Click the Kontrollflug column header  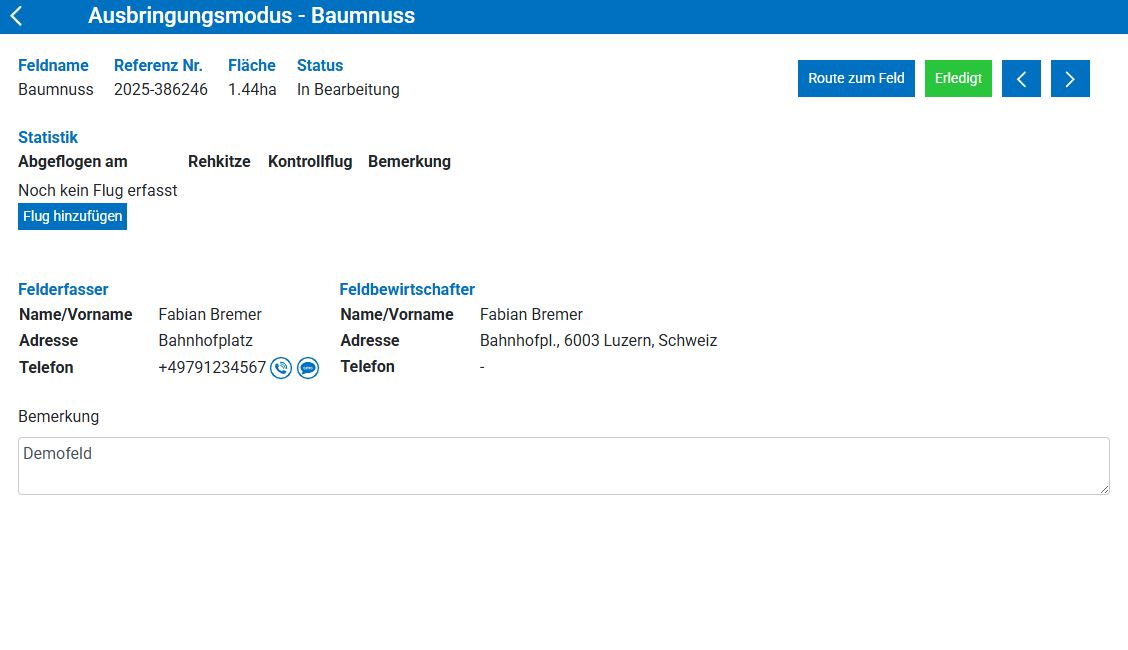point(310,162)
